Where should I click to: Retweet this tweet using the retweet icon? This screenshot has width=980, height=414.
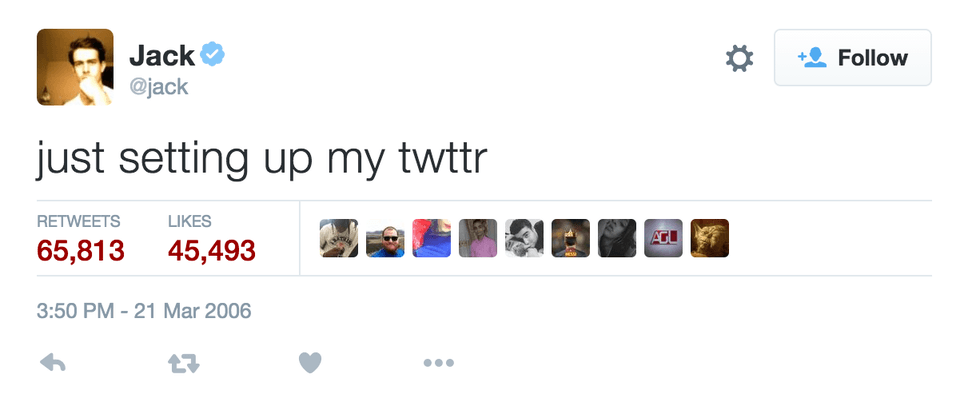pyautogui.click(x=183, y=363)
